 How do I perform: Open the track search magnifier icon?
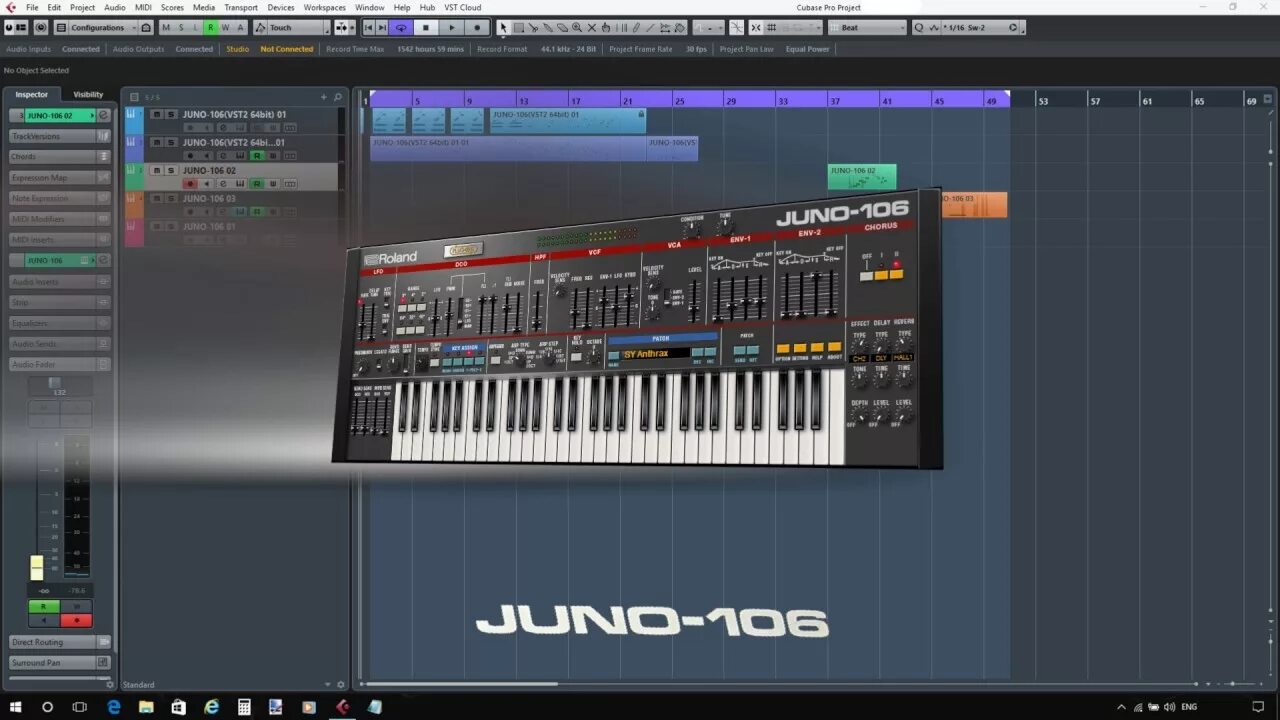tap(338, 97)
